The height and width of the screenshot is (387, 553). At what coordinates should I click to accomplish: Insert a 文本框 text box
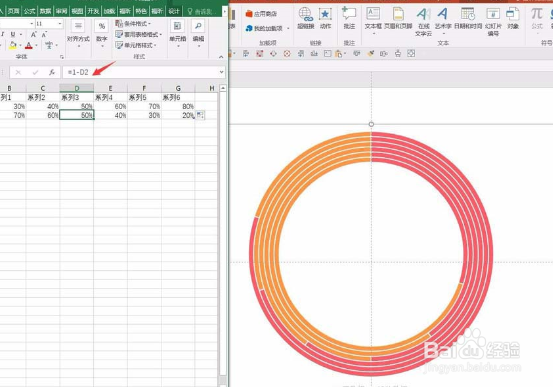tap(373, 20)
